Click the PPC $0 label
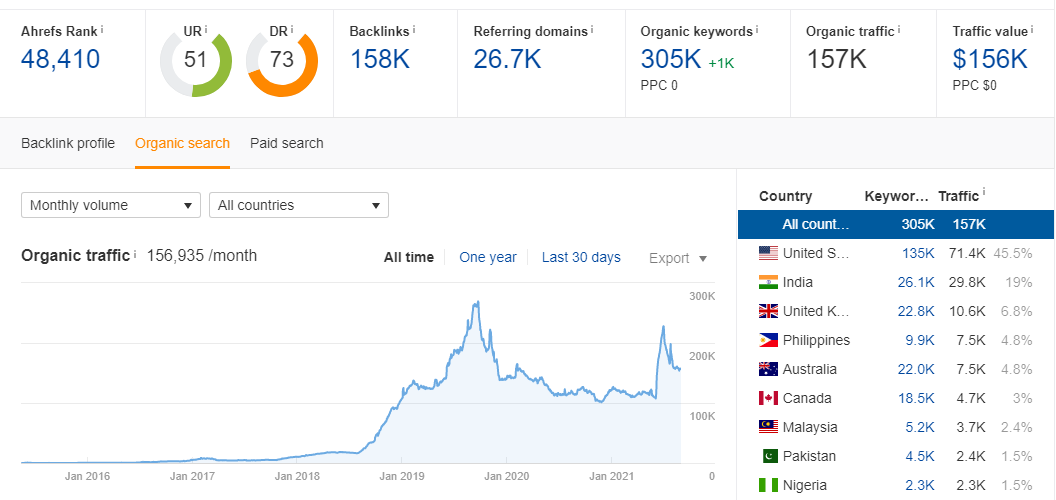1056x500 pixels. coord(975,86)
